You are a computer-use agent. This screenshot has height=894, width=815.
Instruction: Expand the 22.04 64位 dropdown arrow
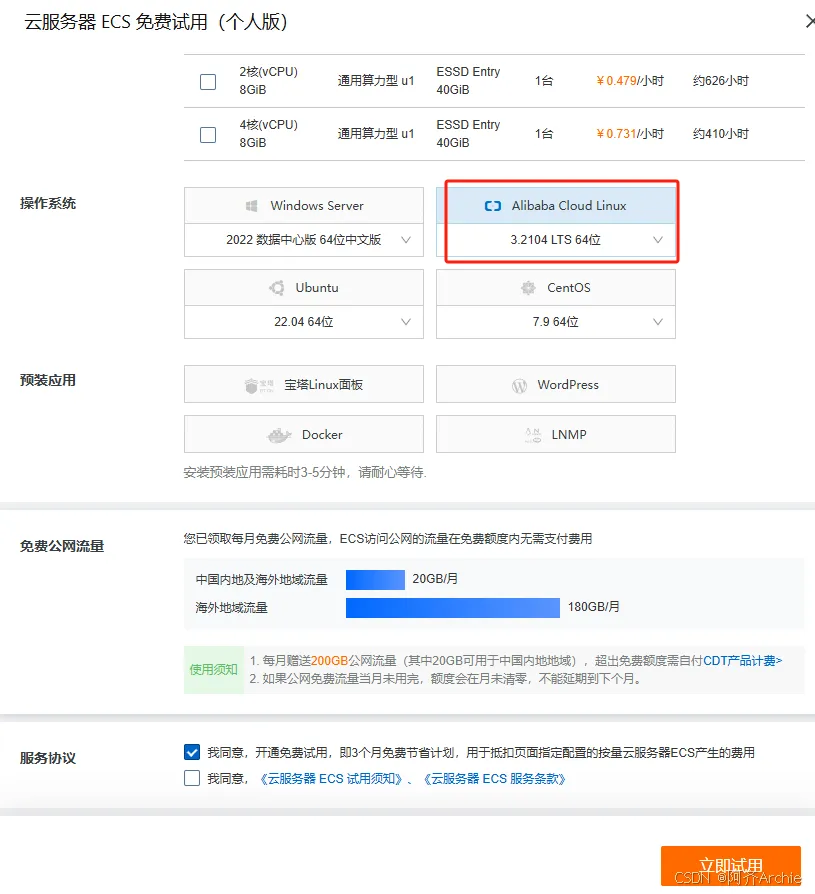pos(406,322)
